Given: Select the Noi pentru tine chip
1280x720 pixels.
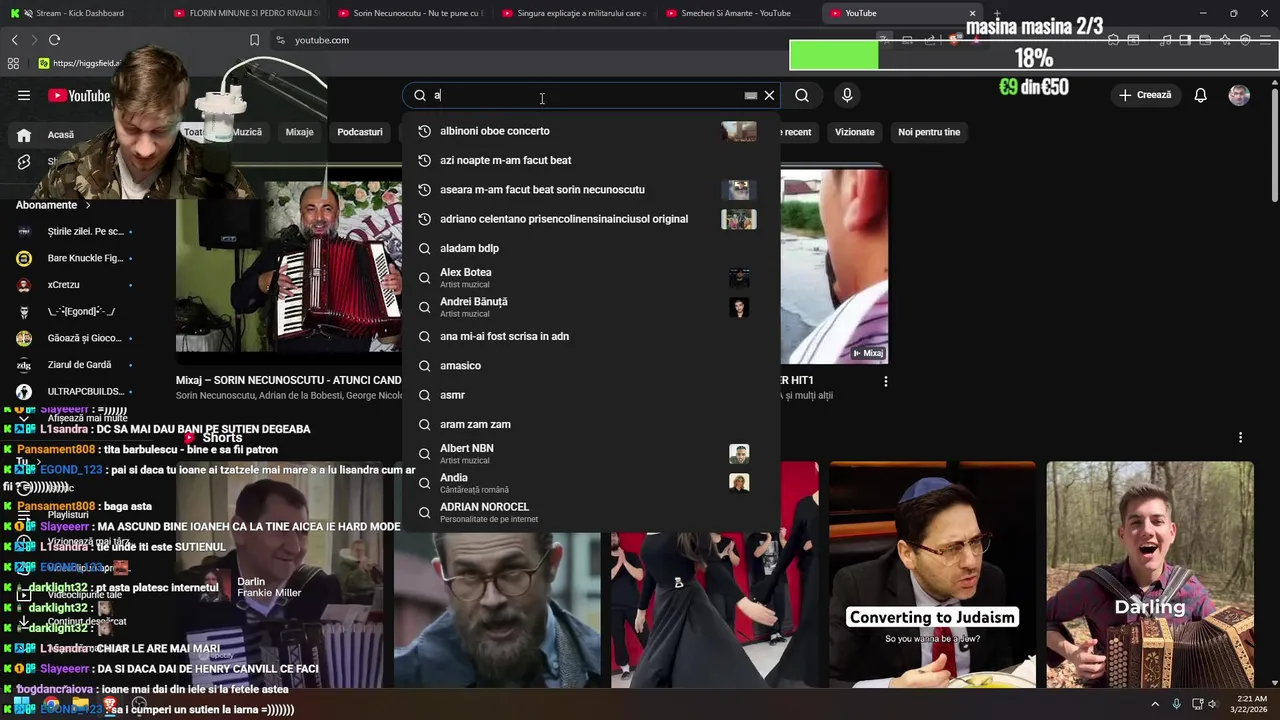Looking at the screenshot, I should (929, 132).
